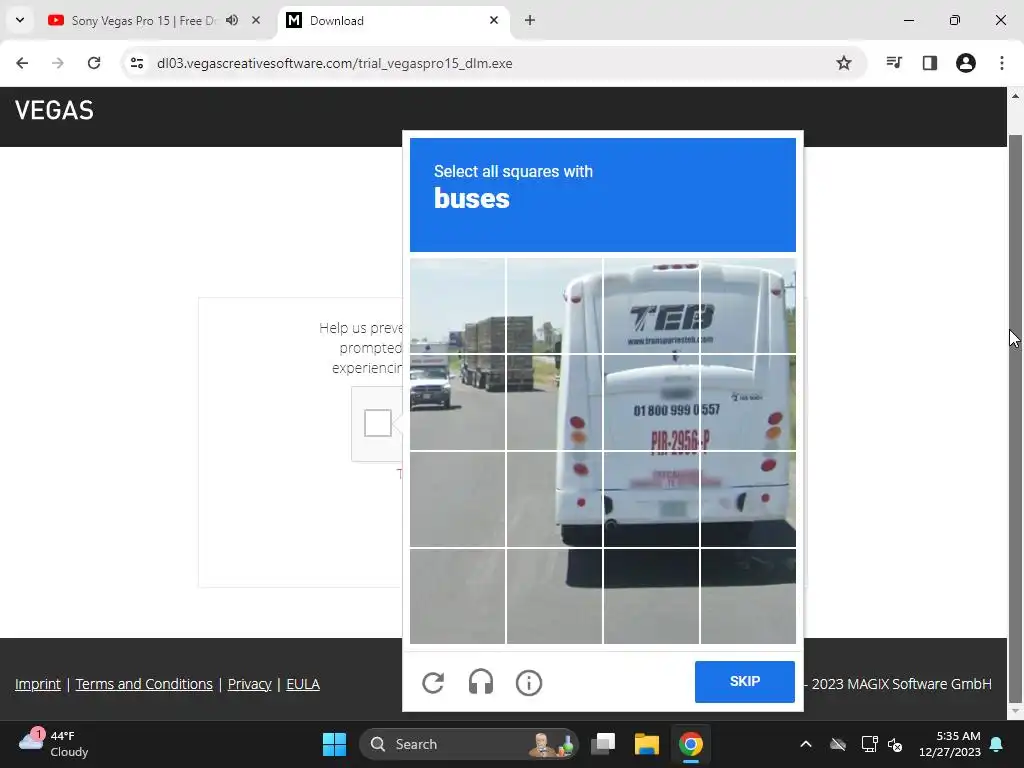Viewport: 1024px width, 768px height.
Task: Click the address bar URL
Action: click(334, 63)
